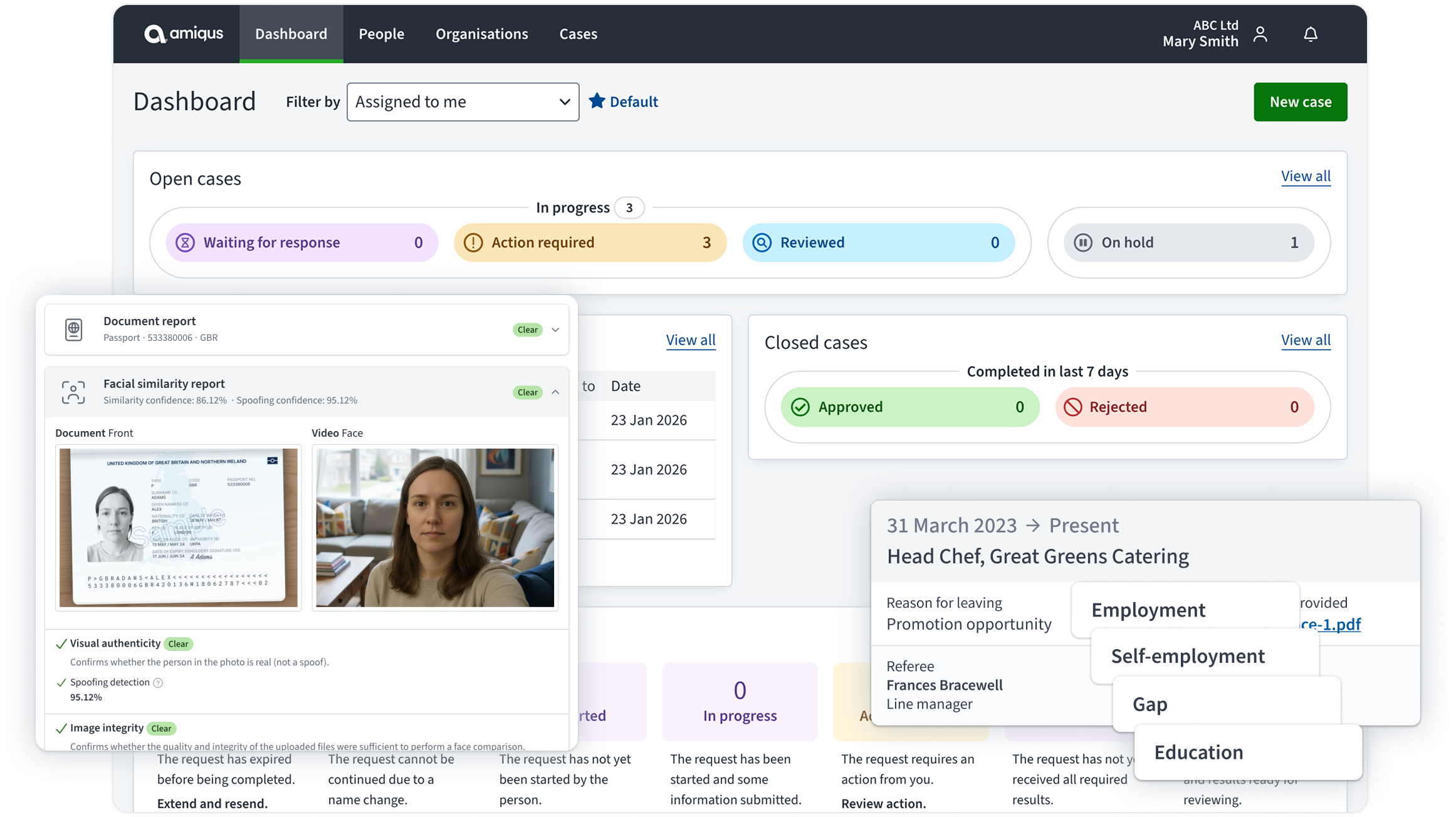Viewport: 1456px width, 817px height.
Task: Click the notification bell icon
Action: 1311,34
